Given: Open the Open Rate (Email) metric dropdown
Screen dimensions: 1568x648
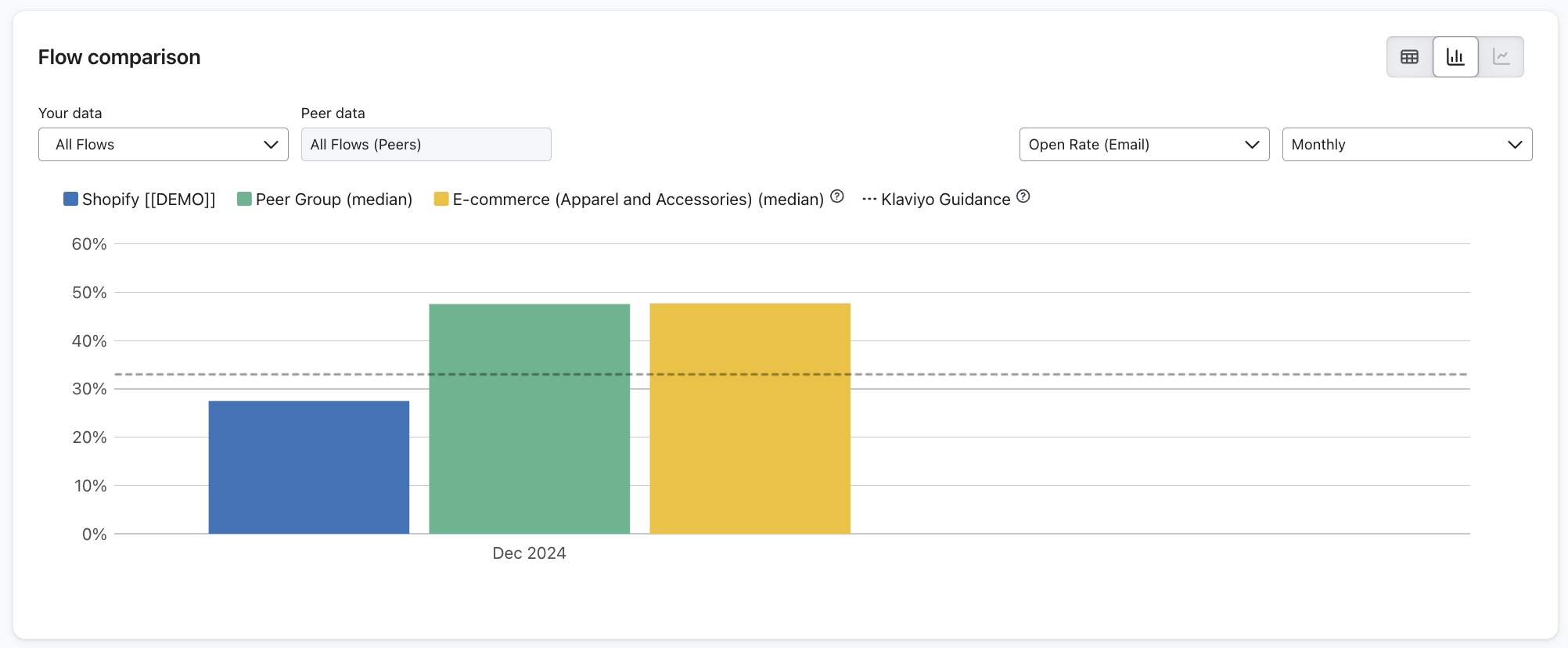Looking at the screenshot, I should 1144,145.
